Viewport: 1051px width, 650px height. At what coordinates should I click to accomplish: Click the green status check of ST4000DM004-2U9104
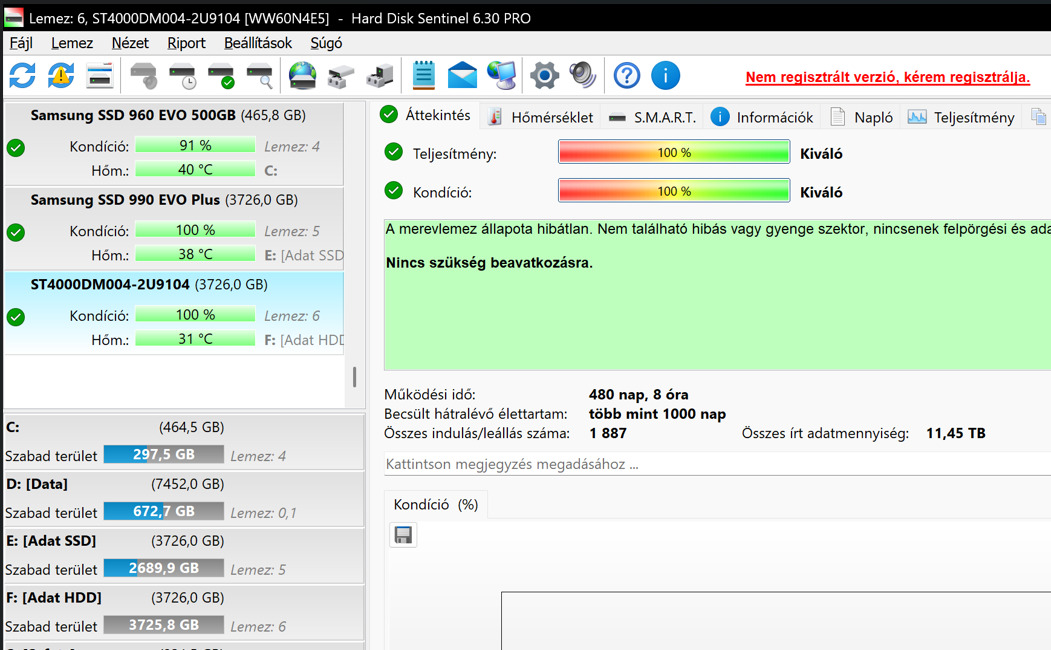tap(16, 317)
